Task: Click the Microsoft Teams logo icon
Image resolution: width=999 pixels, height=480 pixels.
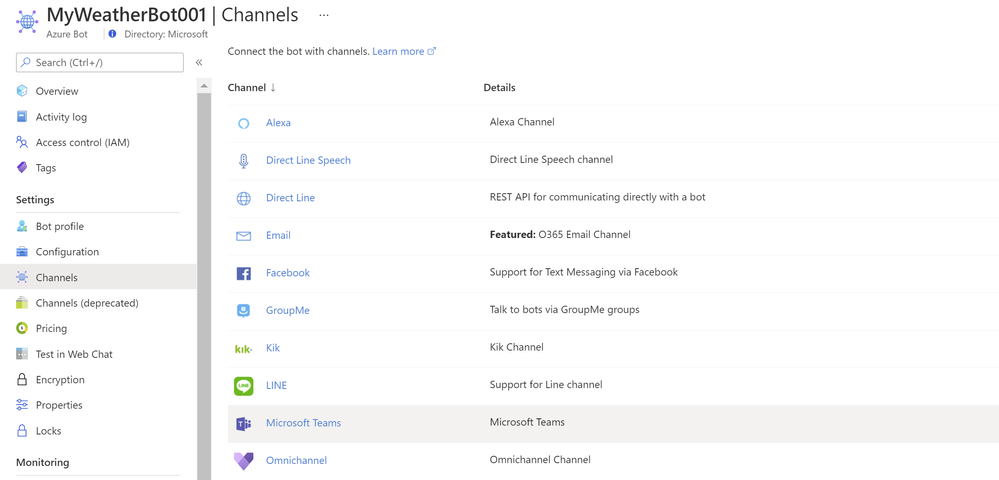Action: pyautogui.click(x=243, y=423)
